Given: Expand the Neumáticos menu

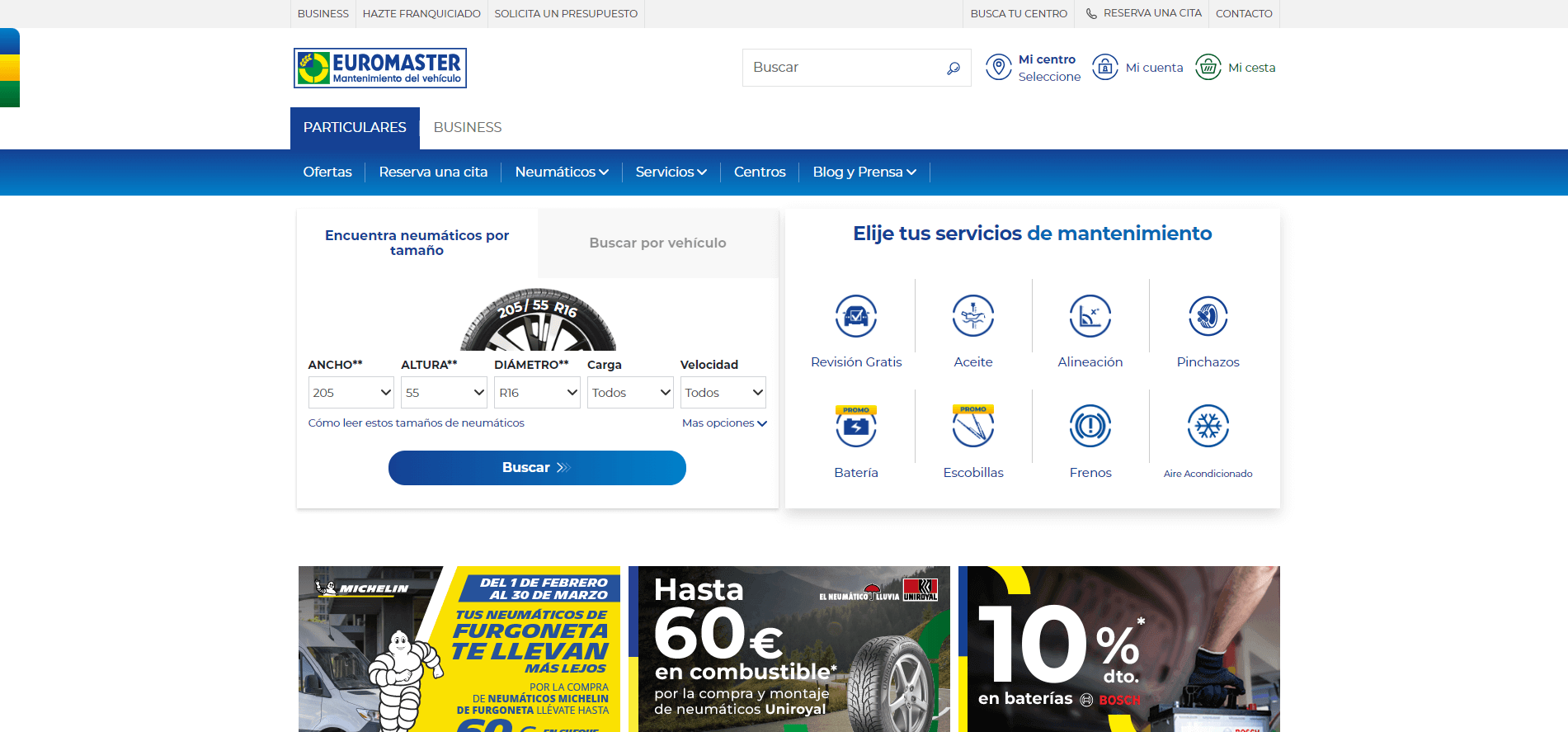Looking at the screenshot, I should pos(562,172).
